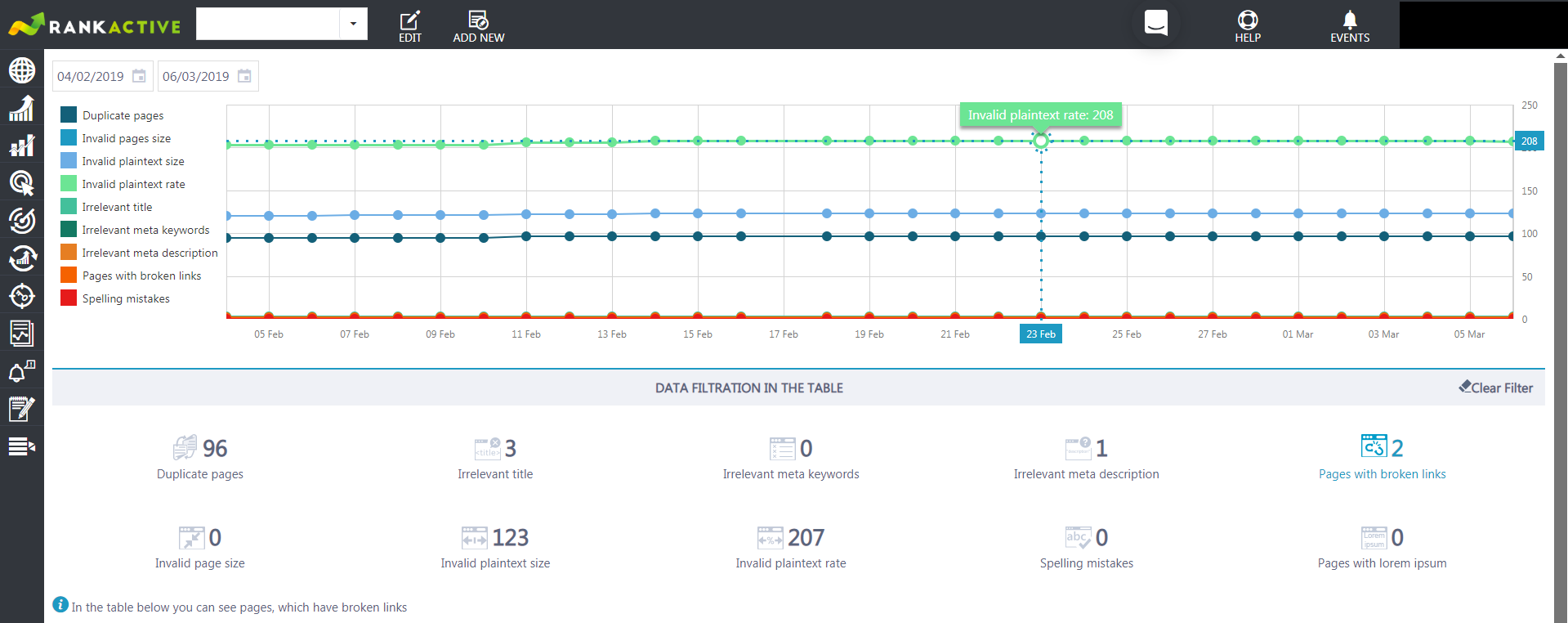Click the Clear Filter button

(x=1496, y=388)
